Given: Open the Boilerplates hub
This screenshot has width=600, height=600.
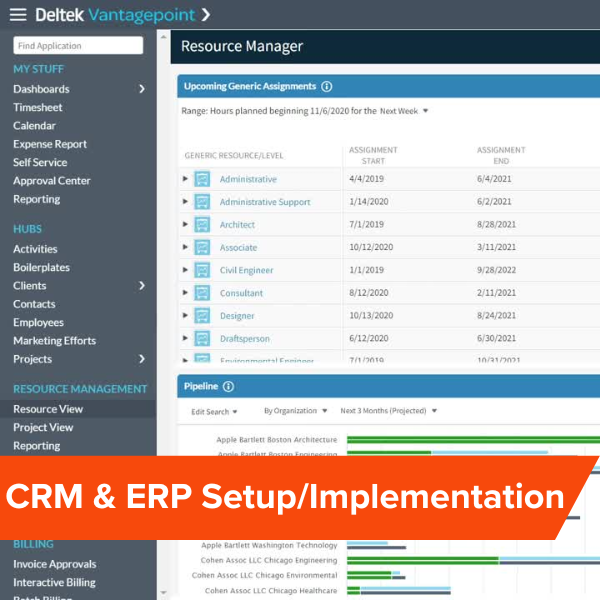Looking at the screenshot, I should coord(41,267).
